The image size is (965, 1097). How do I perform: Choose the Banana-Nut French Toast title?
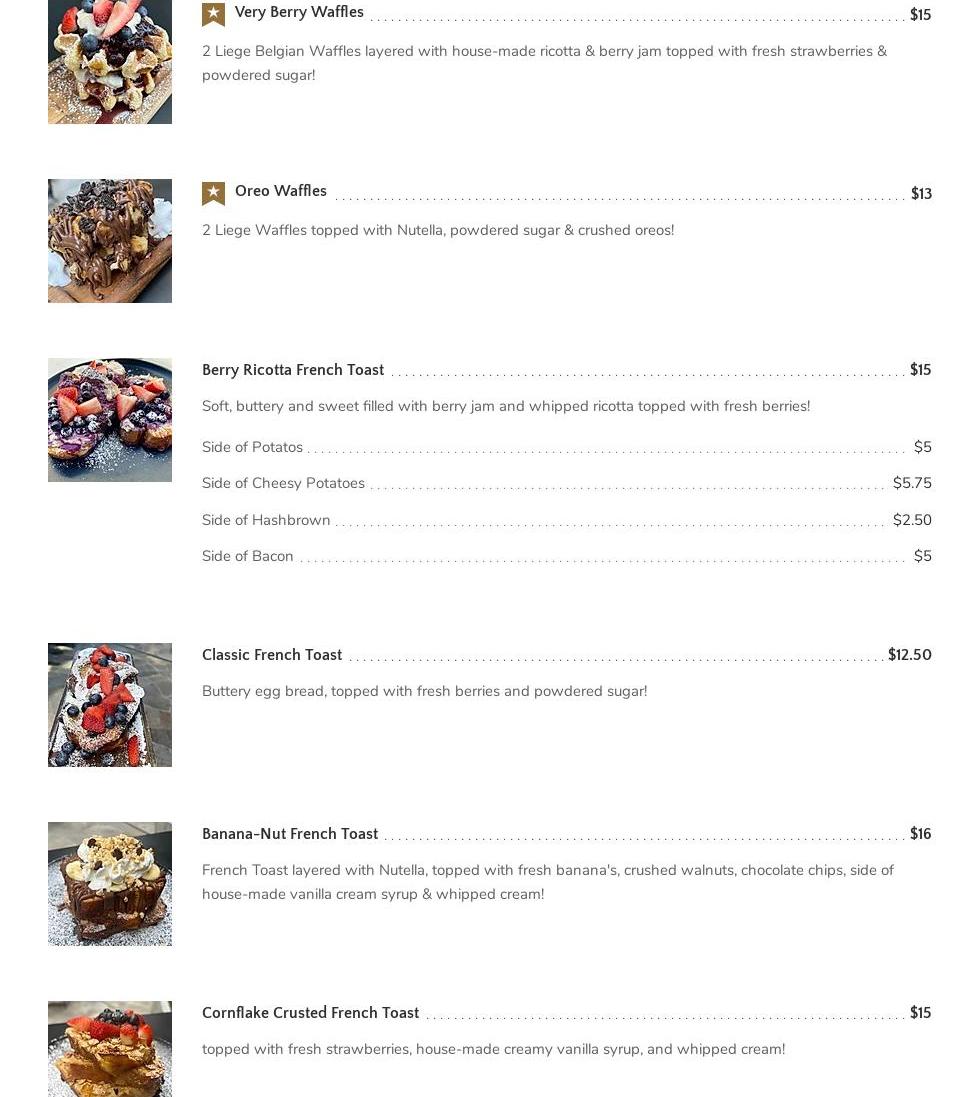(290, 834)
